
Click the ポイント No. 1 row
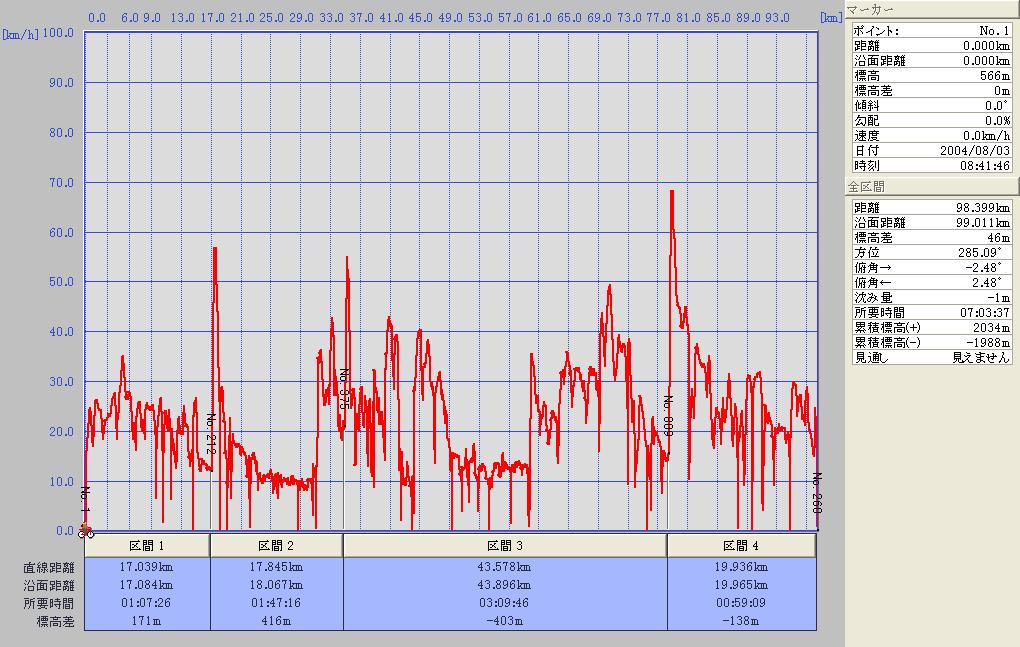(x=931, y=31)
